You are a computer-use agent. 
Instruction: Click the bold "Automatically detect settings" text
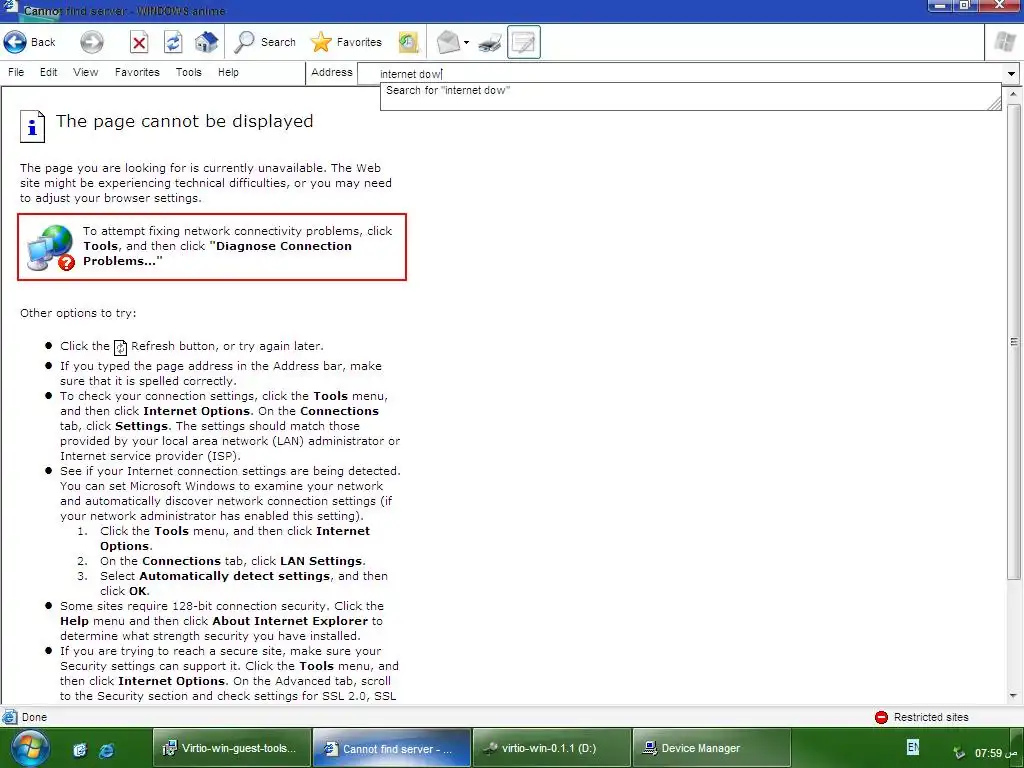[234, 576]
